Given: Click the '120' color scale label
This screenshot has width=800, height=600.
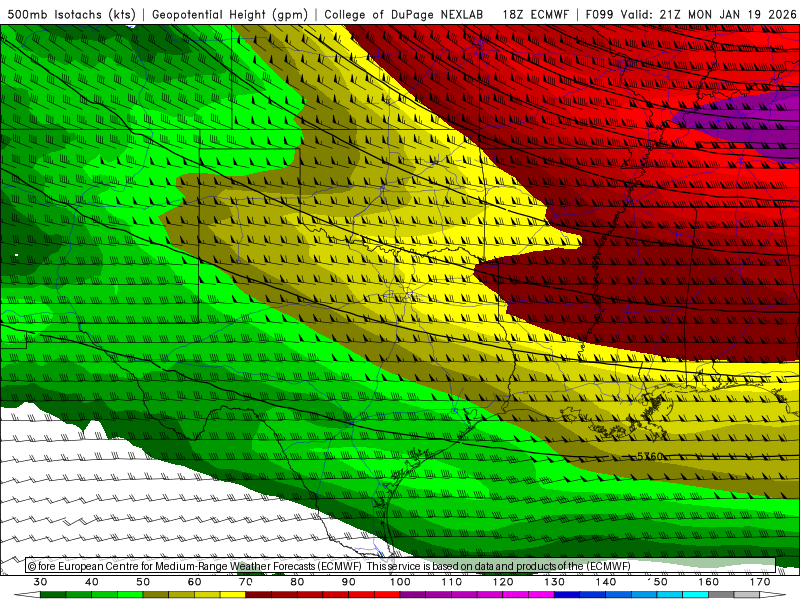Looking at the screenshot, I should (x=503, y=582).
